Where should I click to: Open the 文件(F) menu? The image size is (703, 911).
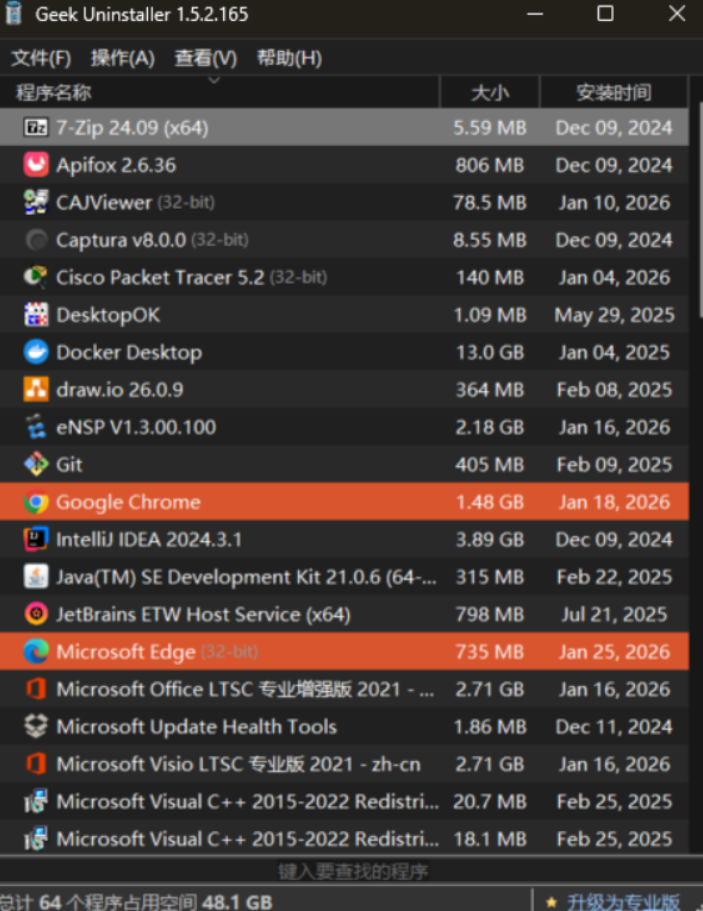click(x=41, y=58)
